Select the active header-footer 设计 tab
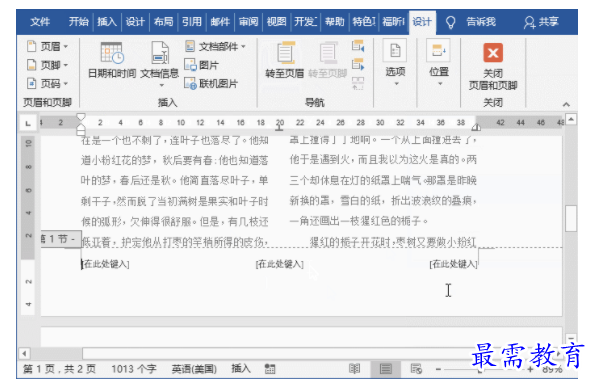593x387 pixels. (x=422, y=22)
